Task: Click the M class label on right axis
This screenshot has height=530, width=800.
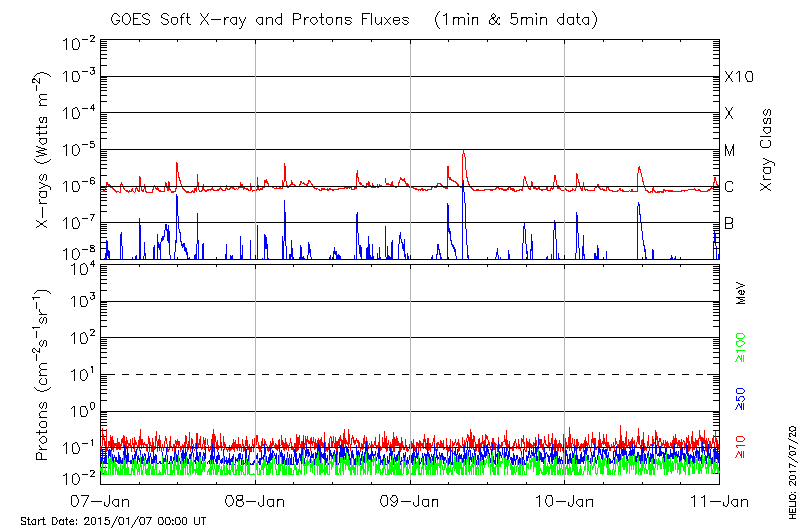Action: click(730, 150)
